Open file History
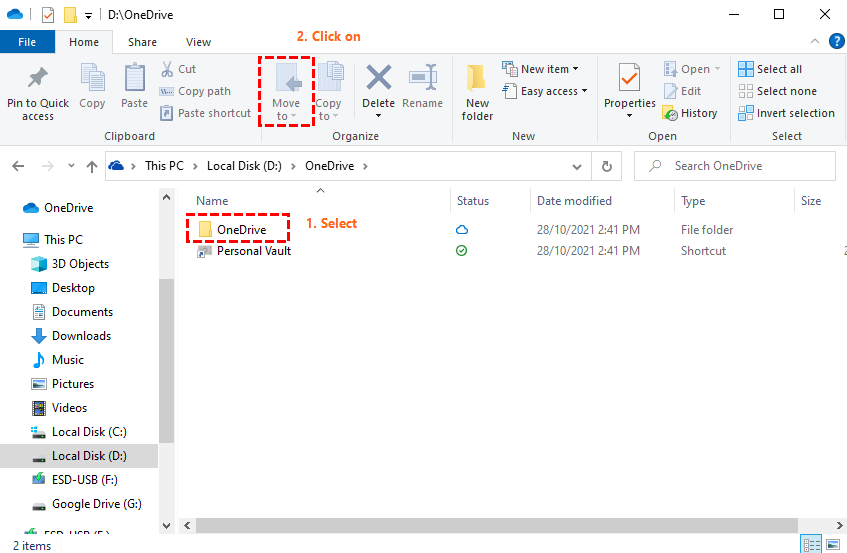The width and height of the screenshot is (847, 553). [690, 113]
